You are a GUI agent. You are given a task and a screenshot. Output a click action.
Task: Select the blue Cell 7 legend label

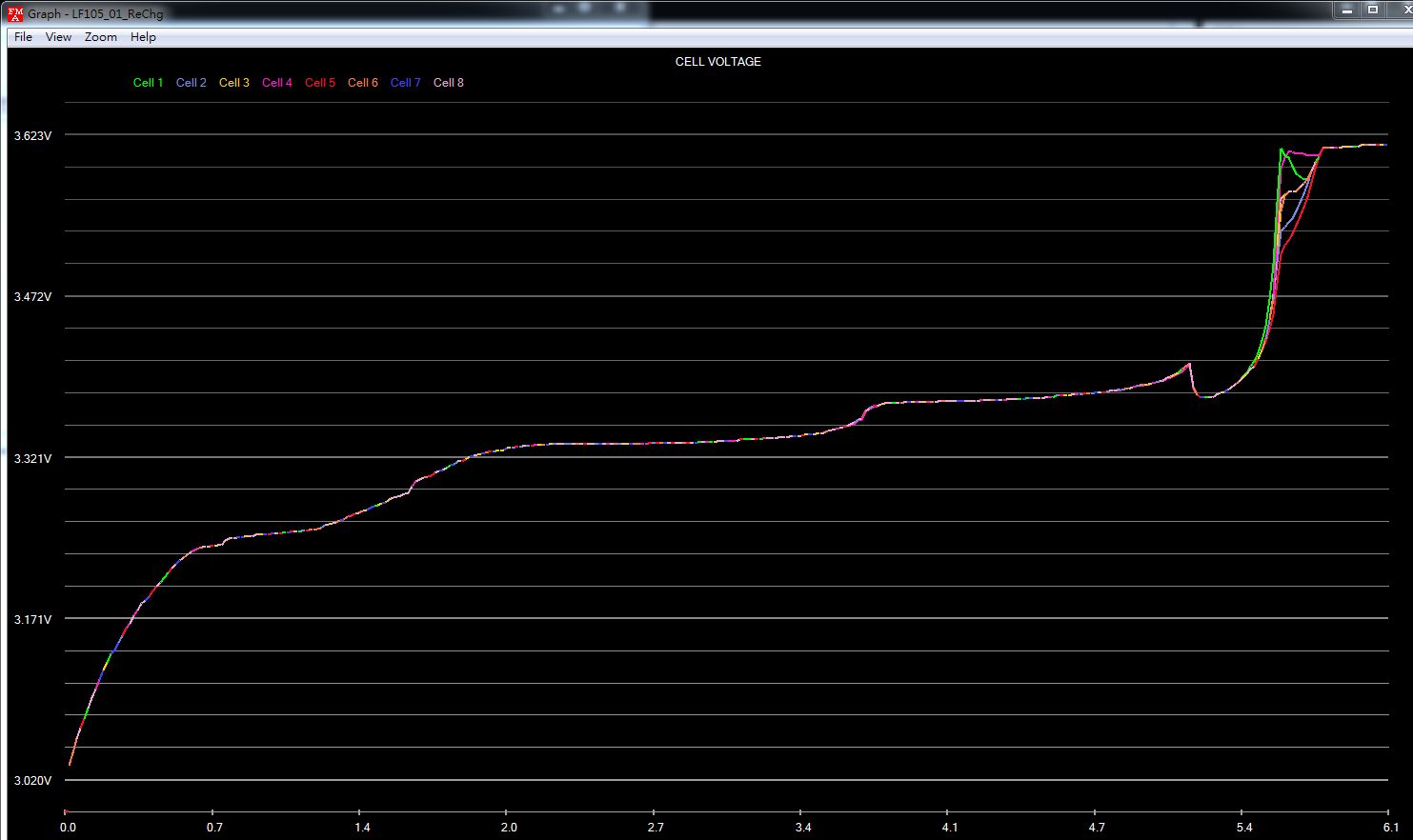[x=405, y=83]
